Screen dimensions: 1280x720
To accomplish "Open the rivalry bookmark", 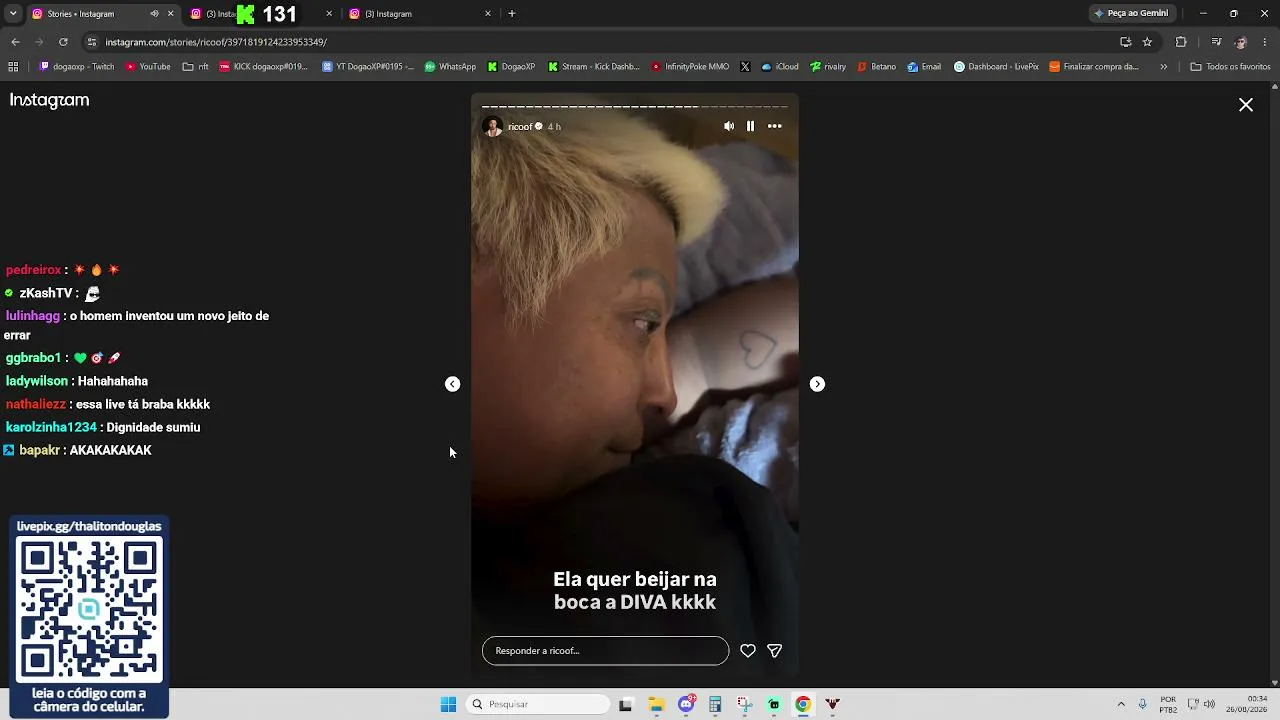I will (828, 67).
